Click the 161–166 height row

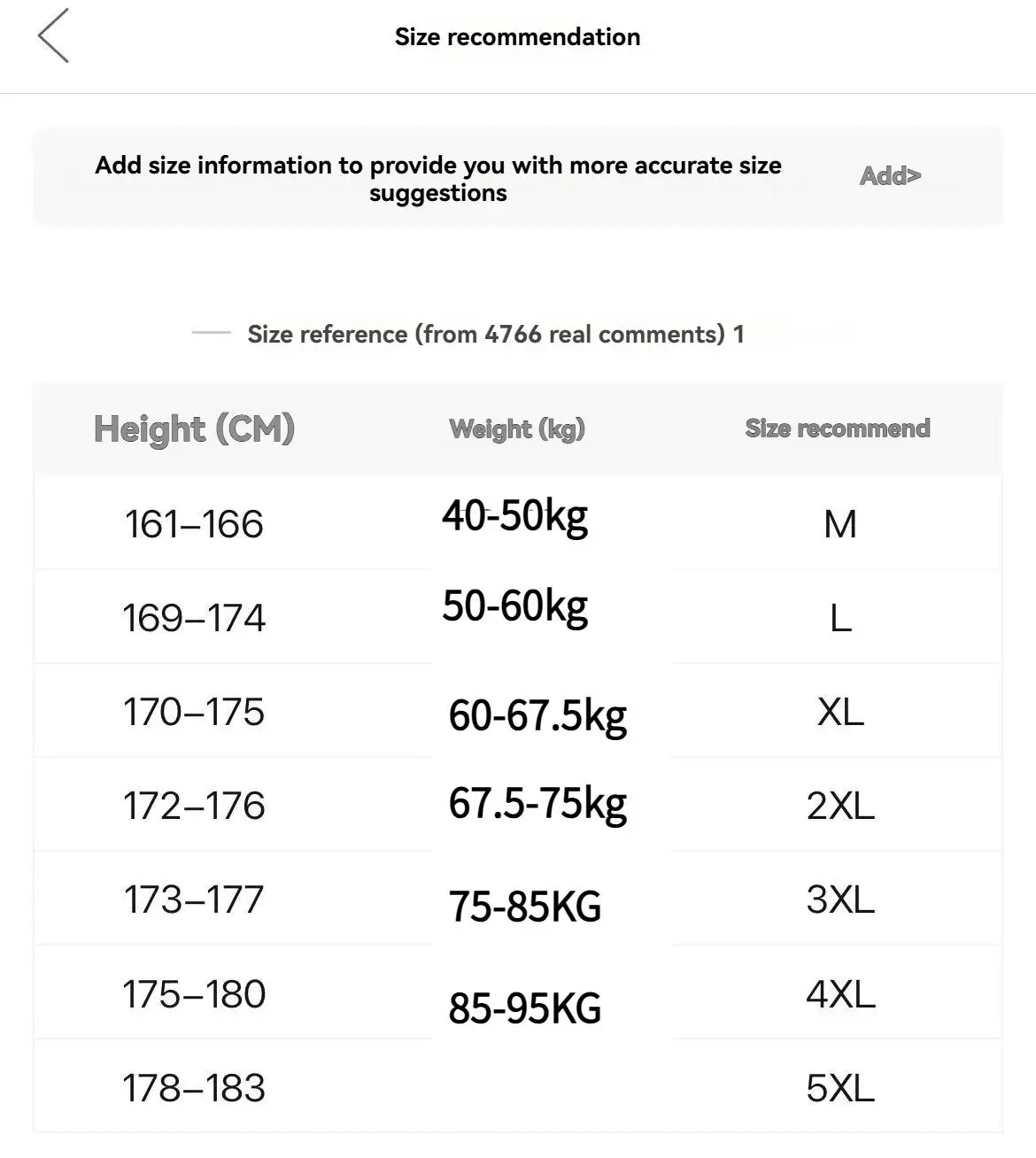pyautogui.click(x=194, y=524)
